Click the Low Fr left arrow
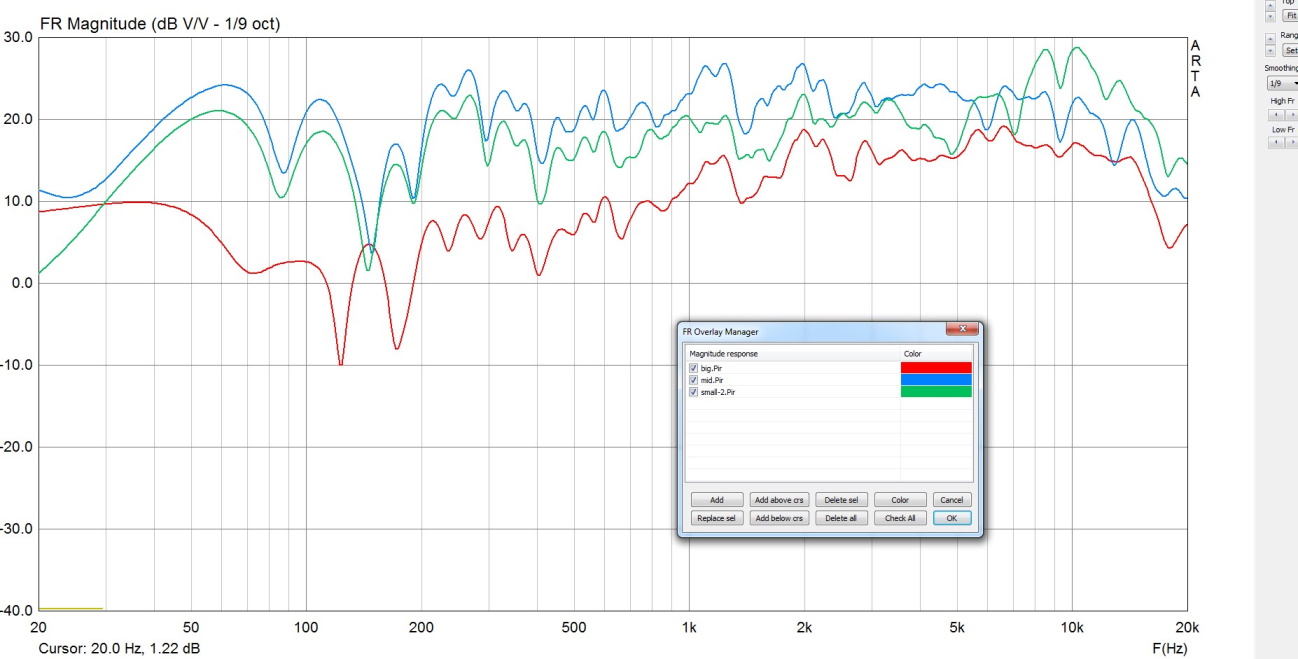This screenshot has width=1298, height=659. (1275, 142)
